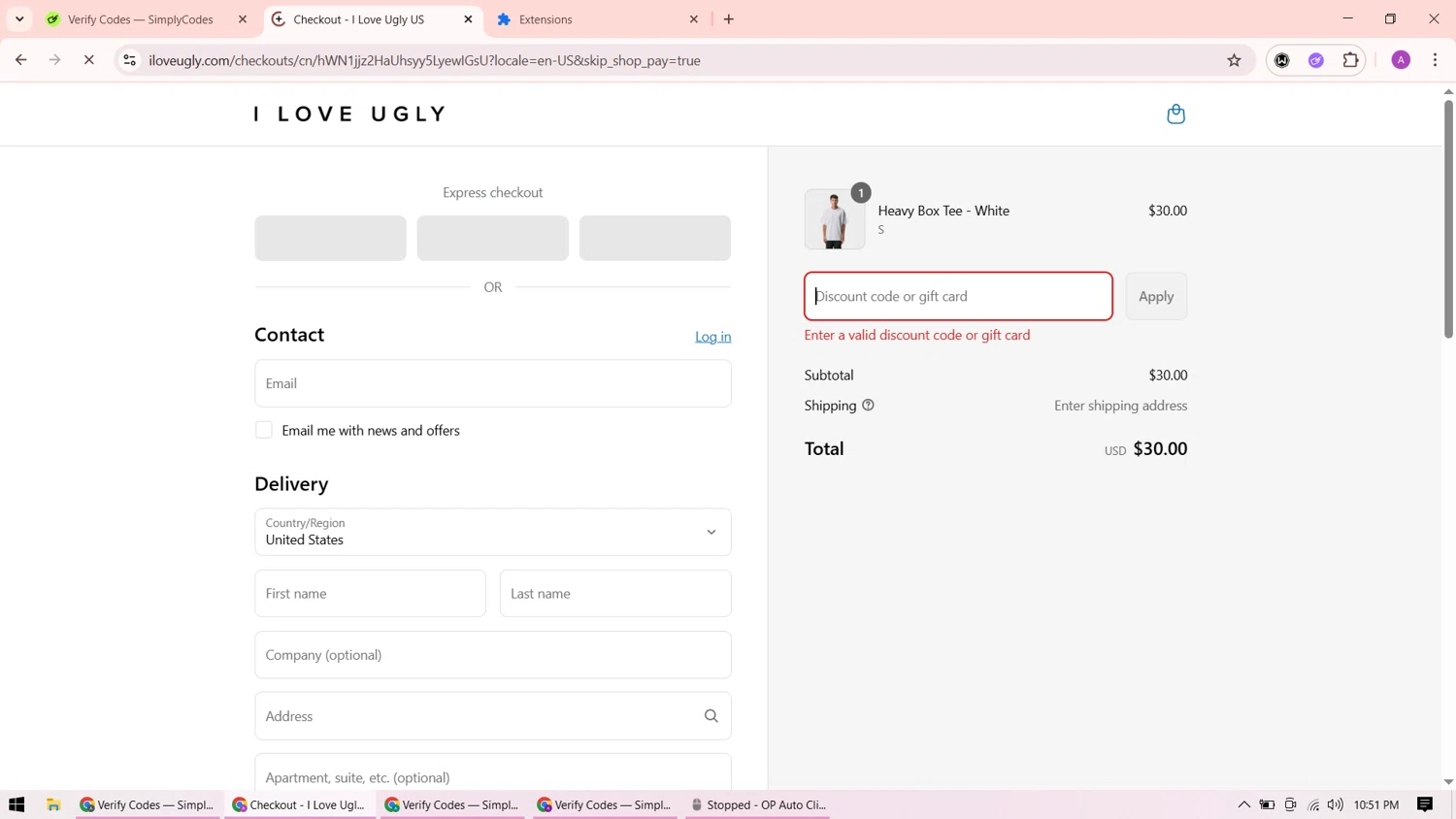Click the address search magnifier icon
This screenshot has height=819, width=1456.
click(x=711, y=716)
